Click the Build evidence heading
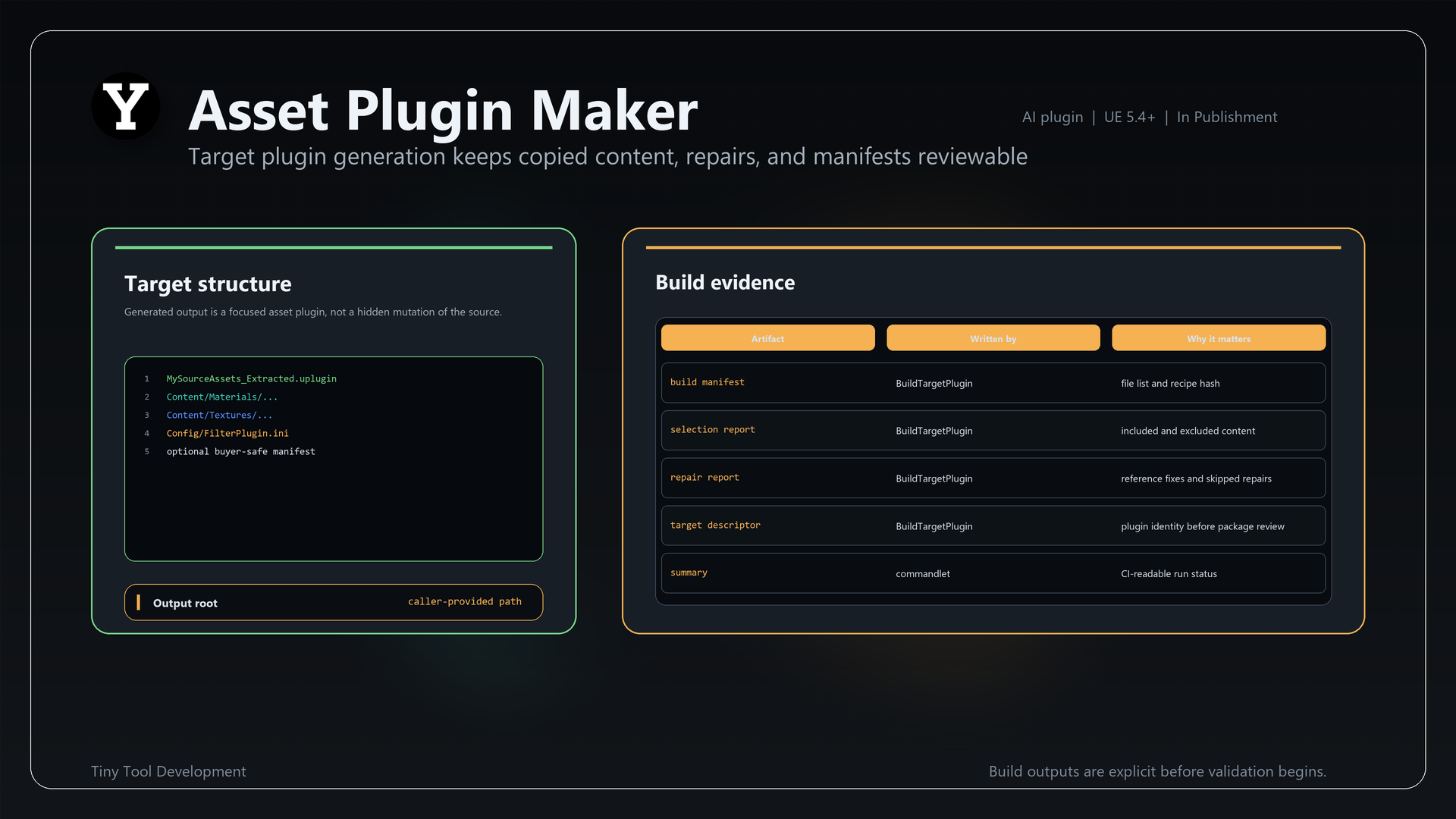This screenshot has height=819, width=1456. [725, 282]
